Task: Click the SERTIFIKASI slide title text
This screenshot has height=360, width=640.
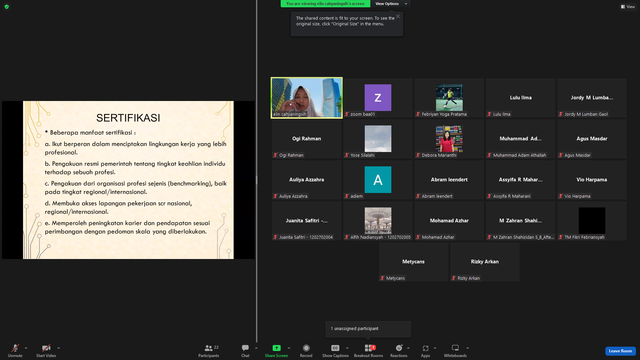Action: [128, 118]
